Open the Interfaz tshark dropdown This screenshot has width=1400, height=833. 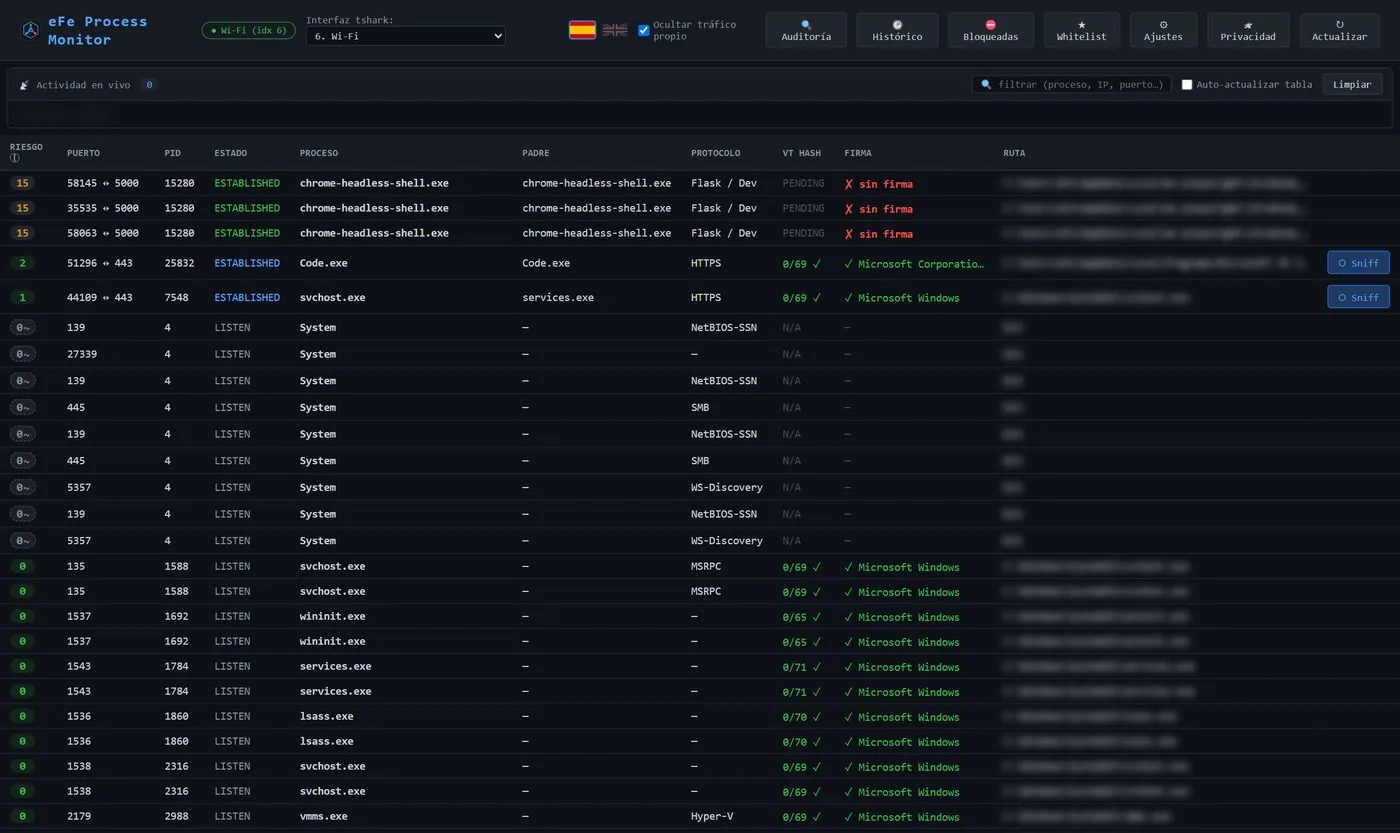(405, 36)
